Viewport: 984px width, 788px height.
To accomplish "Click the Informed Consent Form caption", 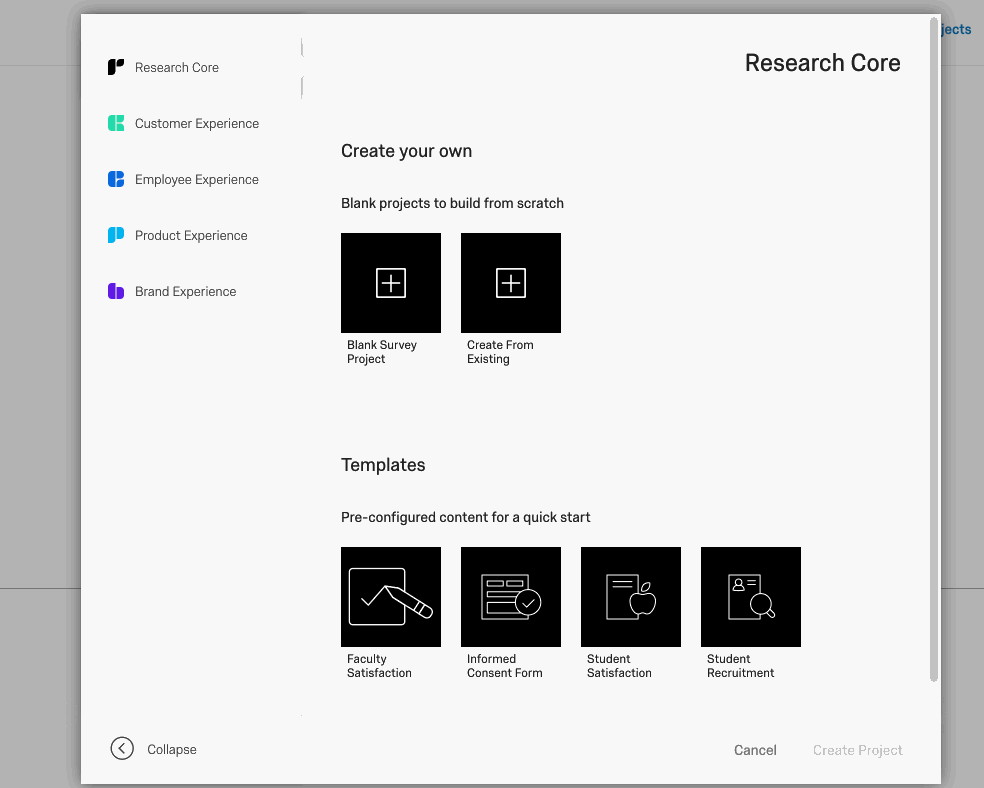I will click(505, 666).
